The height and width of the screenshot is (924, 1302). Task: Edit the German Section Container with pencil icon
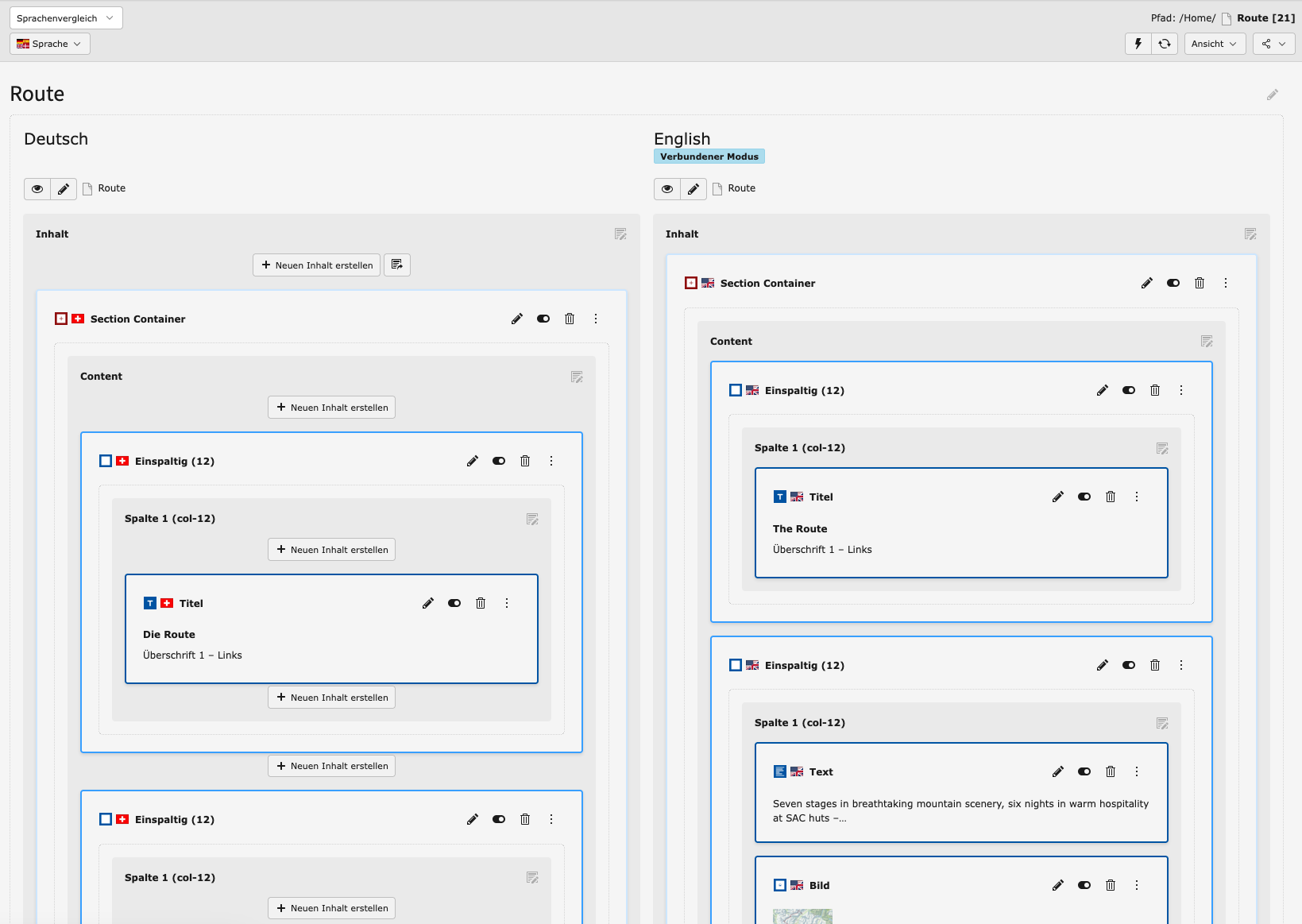pos(517,319)
